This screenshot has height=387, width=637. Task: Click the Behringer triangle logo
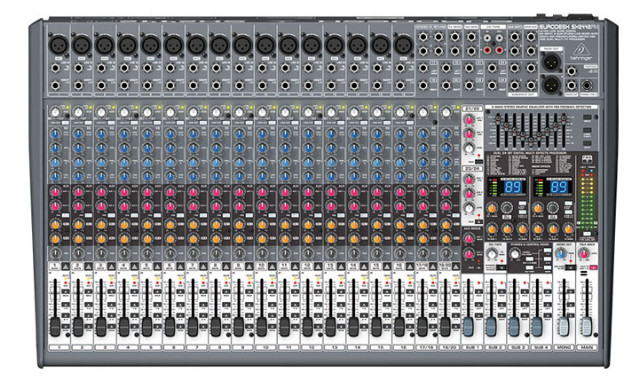[581, 50]
